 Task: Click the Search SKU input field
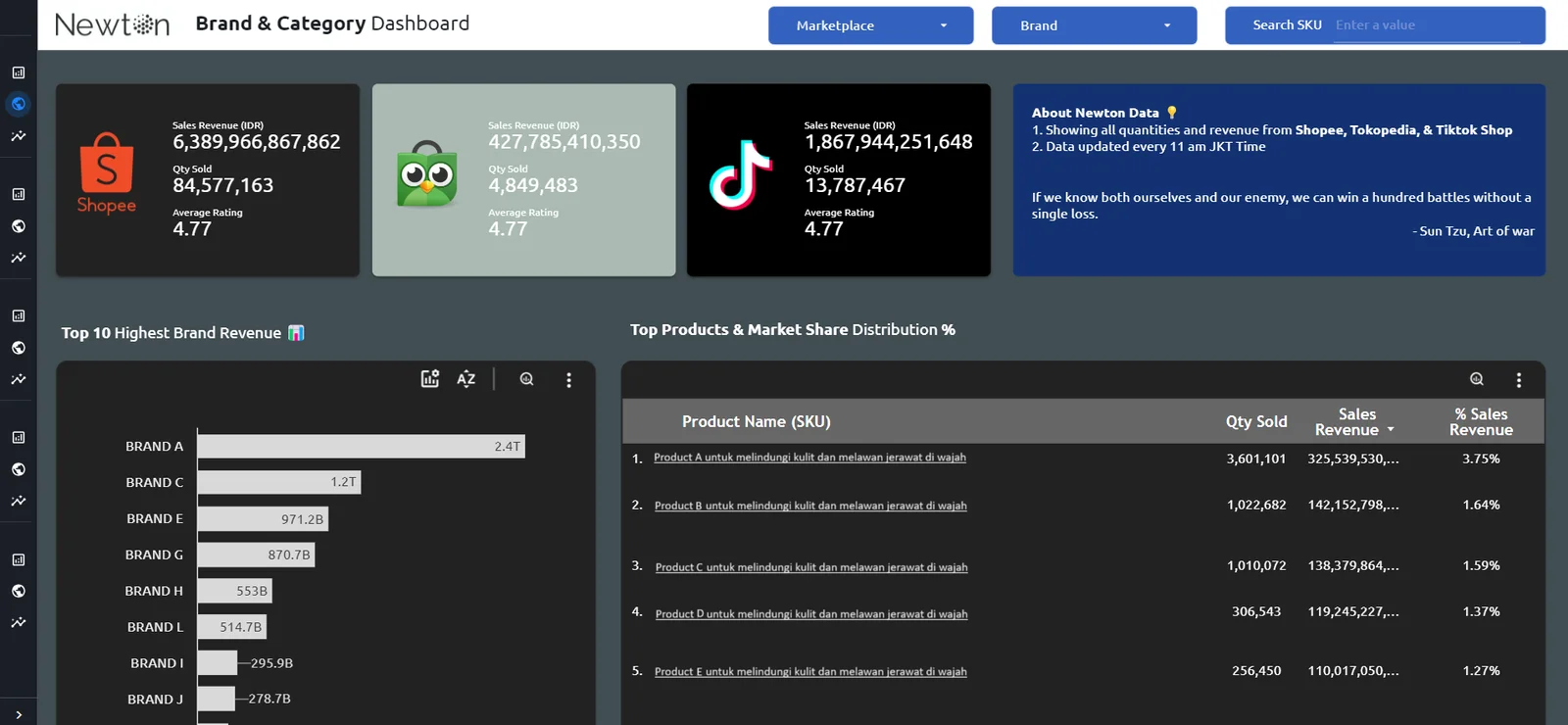[x=1426, y=25]
